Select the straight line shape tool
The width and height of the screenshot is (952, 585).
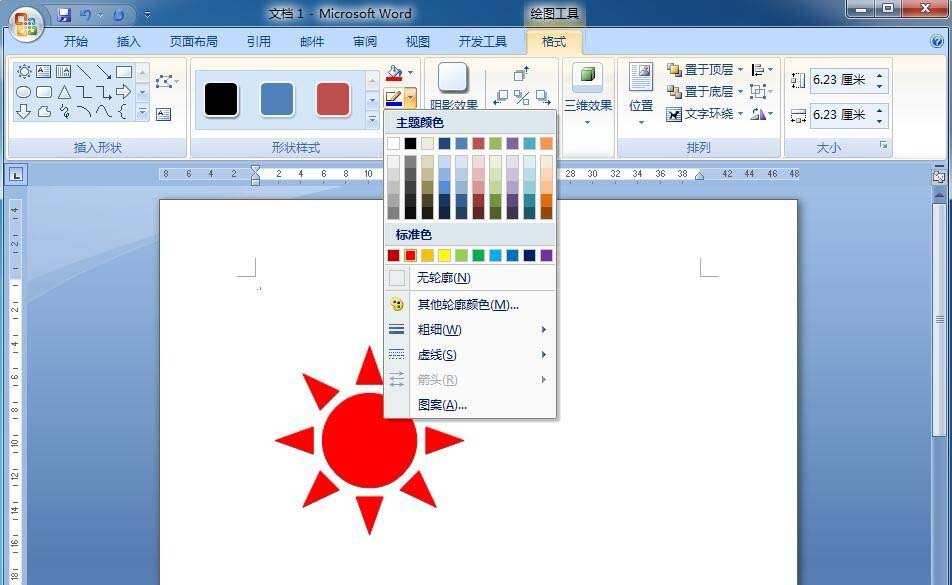(x=84, y=72)
